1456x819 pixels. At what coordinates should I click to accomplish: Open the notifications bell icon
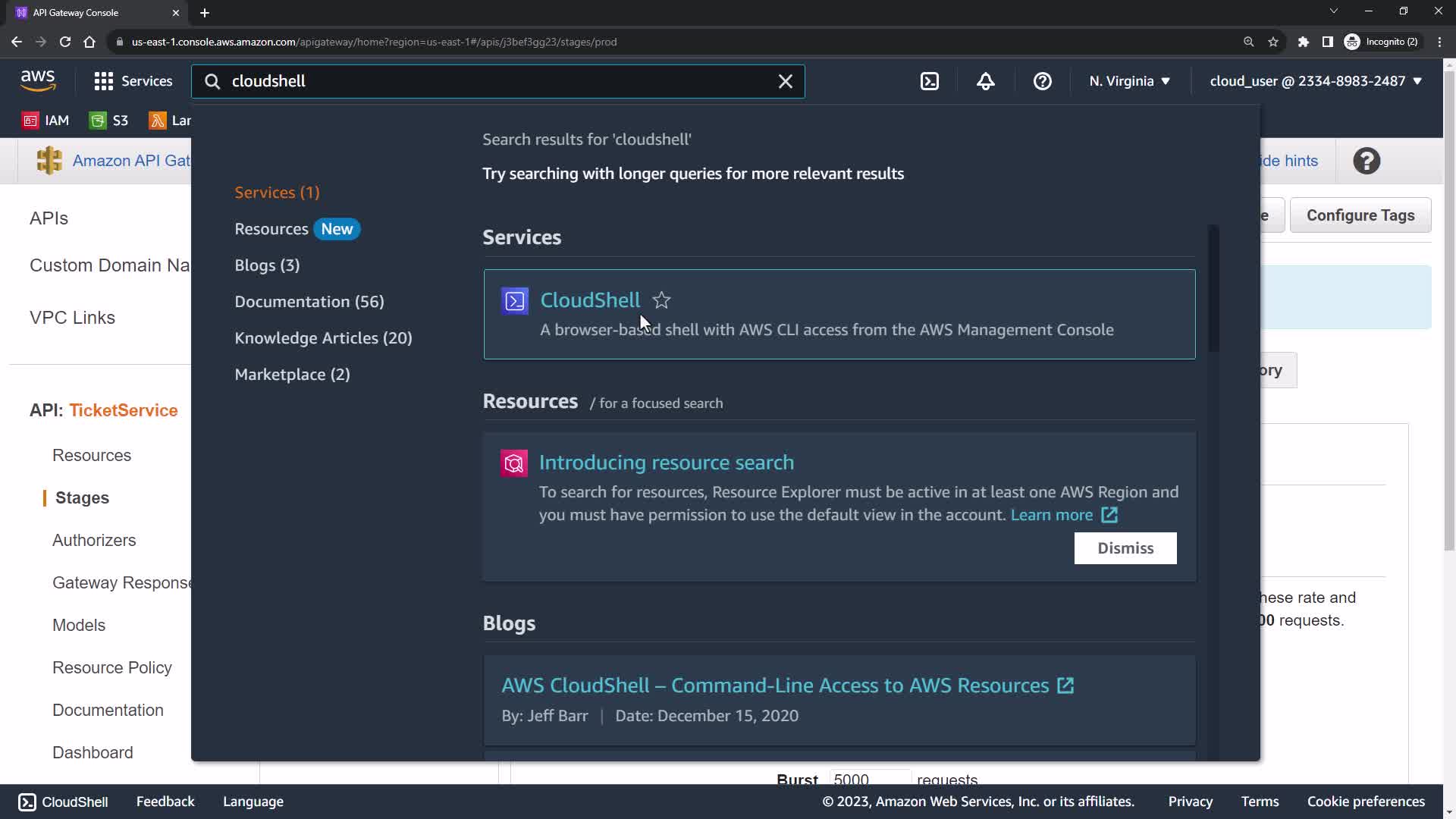(x=986, y=81)
